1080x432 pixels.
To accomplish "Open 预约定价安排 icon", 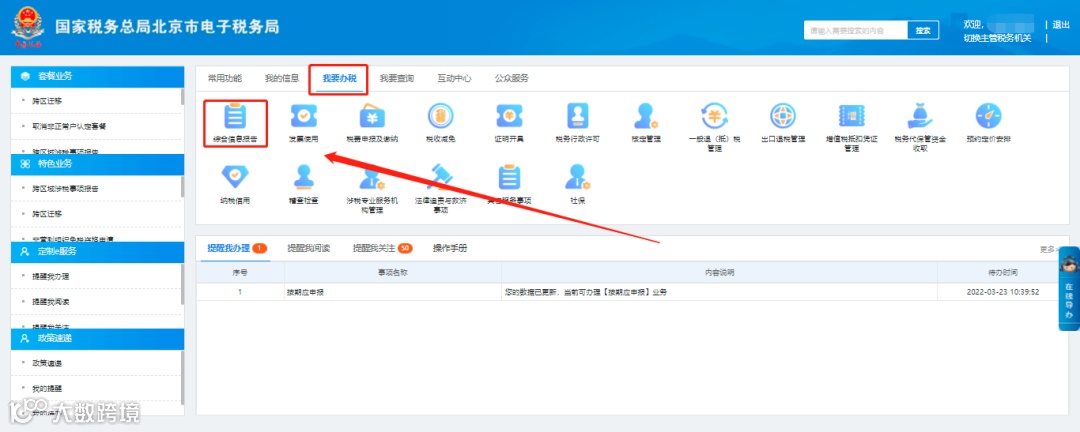I will tap(988, 116).
